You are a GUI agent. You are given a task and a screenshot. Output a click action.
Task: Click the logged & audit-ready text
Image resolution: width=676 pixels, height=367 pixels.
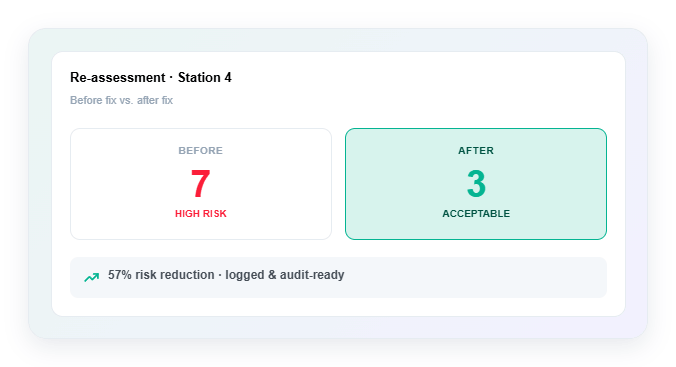pos(285,275)
